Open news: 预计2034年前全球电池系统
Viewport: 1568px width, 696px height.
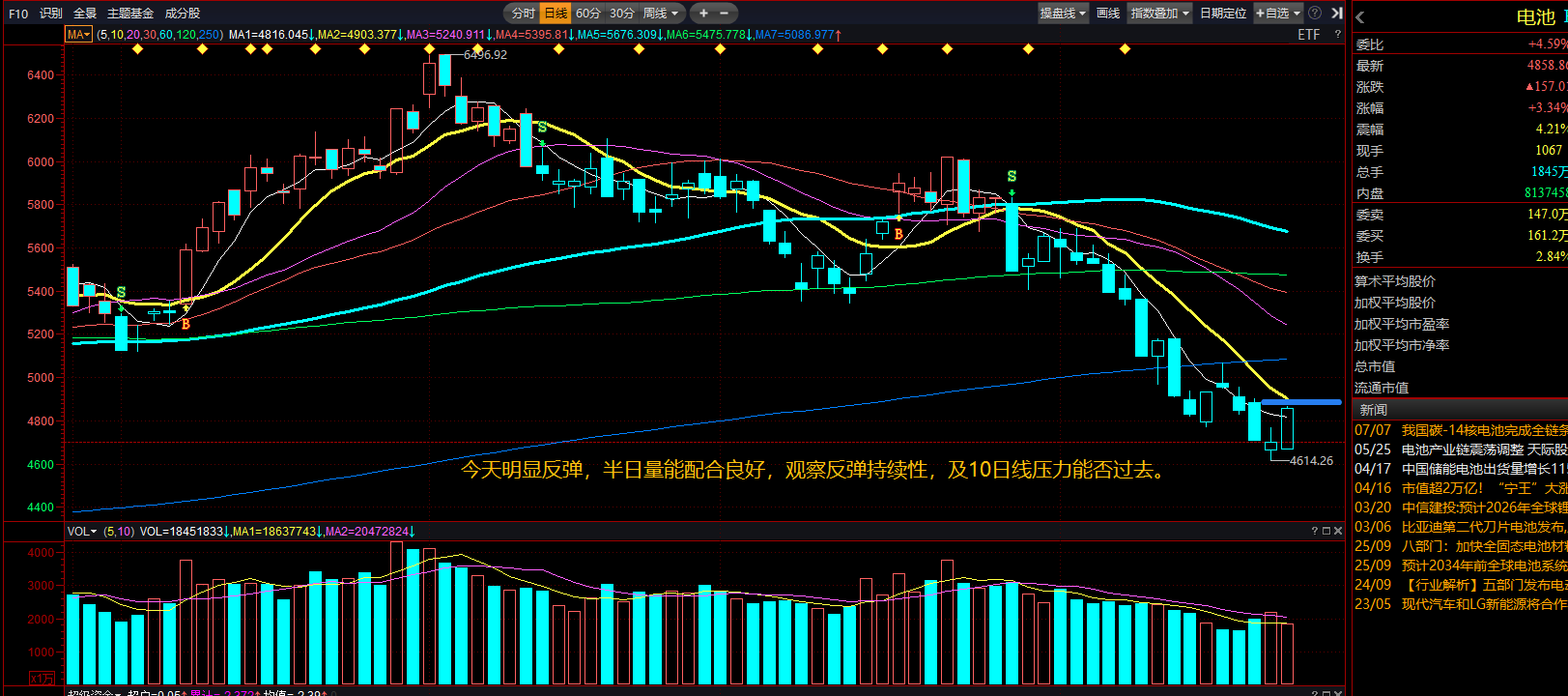[x=1485, y=565]
